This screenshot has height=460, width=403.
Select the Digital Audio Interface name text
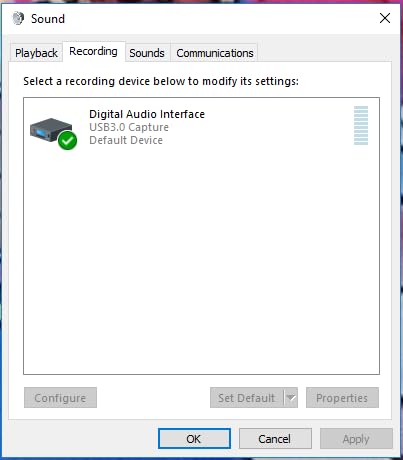pyautogui.click(x=147, y=114)
